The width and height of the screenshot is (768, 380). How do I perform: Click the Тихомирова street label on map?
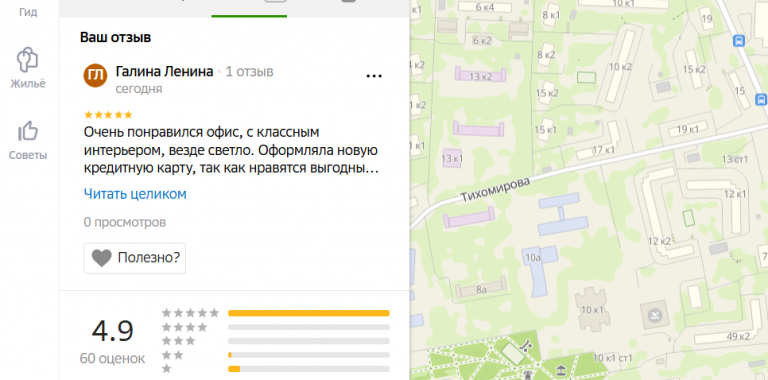(495, 190)
